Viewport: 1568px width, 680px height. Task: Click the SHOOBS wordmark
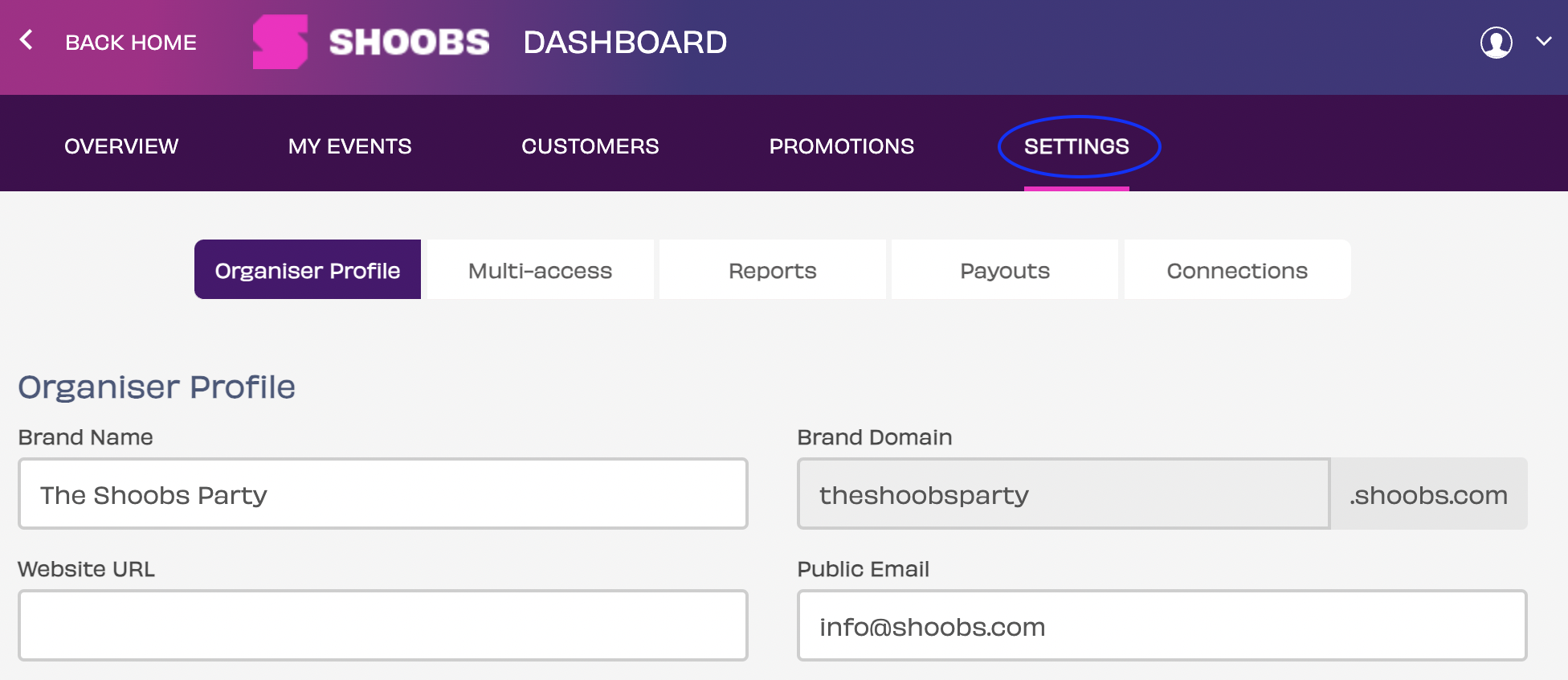point(409,42)
